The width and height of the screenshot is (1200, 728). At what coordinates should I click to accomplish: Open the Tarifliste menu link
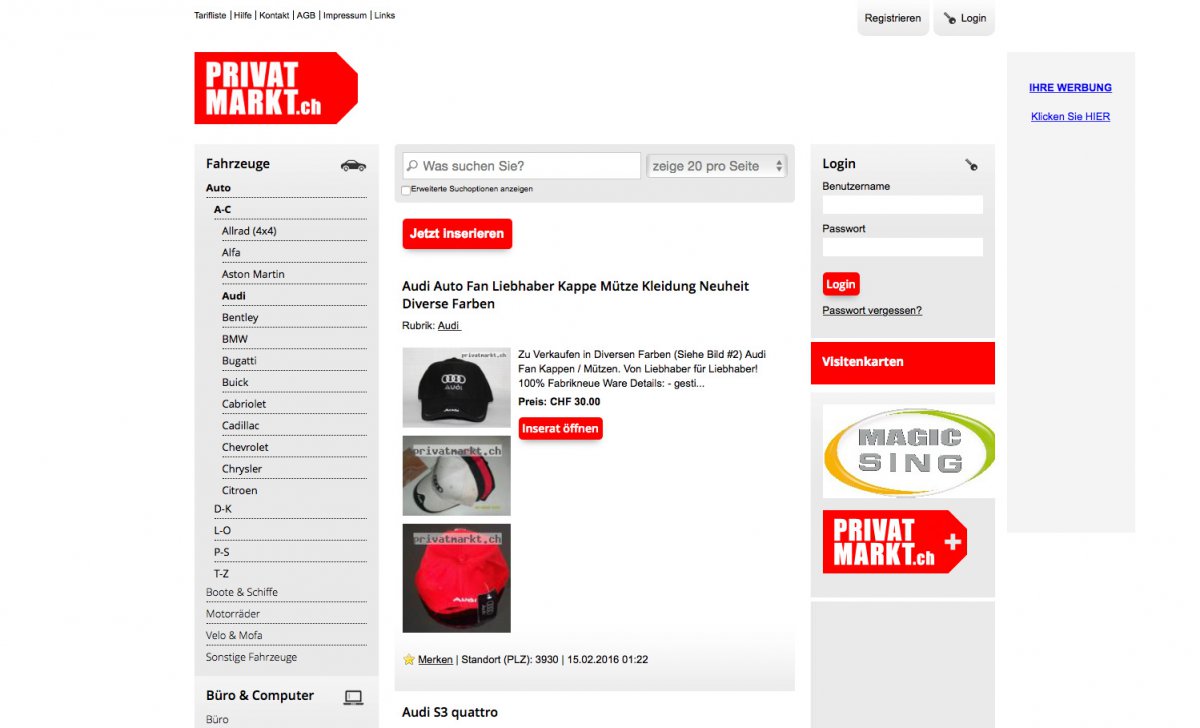click(210, 16)
